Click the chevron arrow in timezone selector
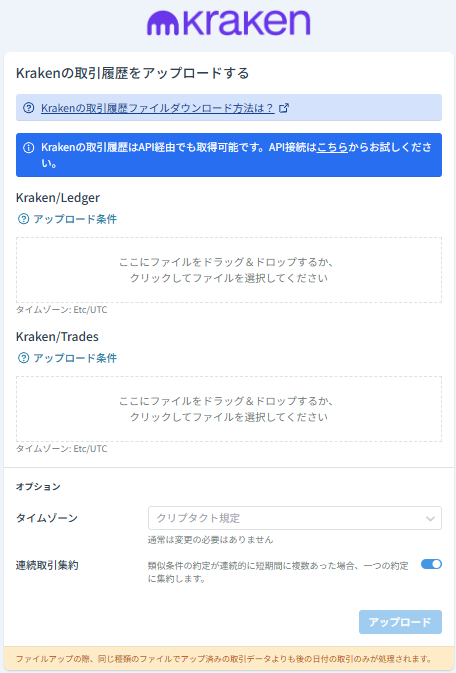 point(430,518)
